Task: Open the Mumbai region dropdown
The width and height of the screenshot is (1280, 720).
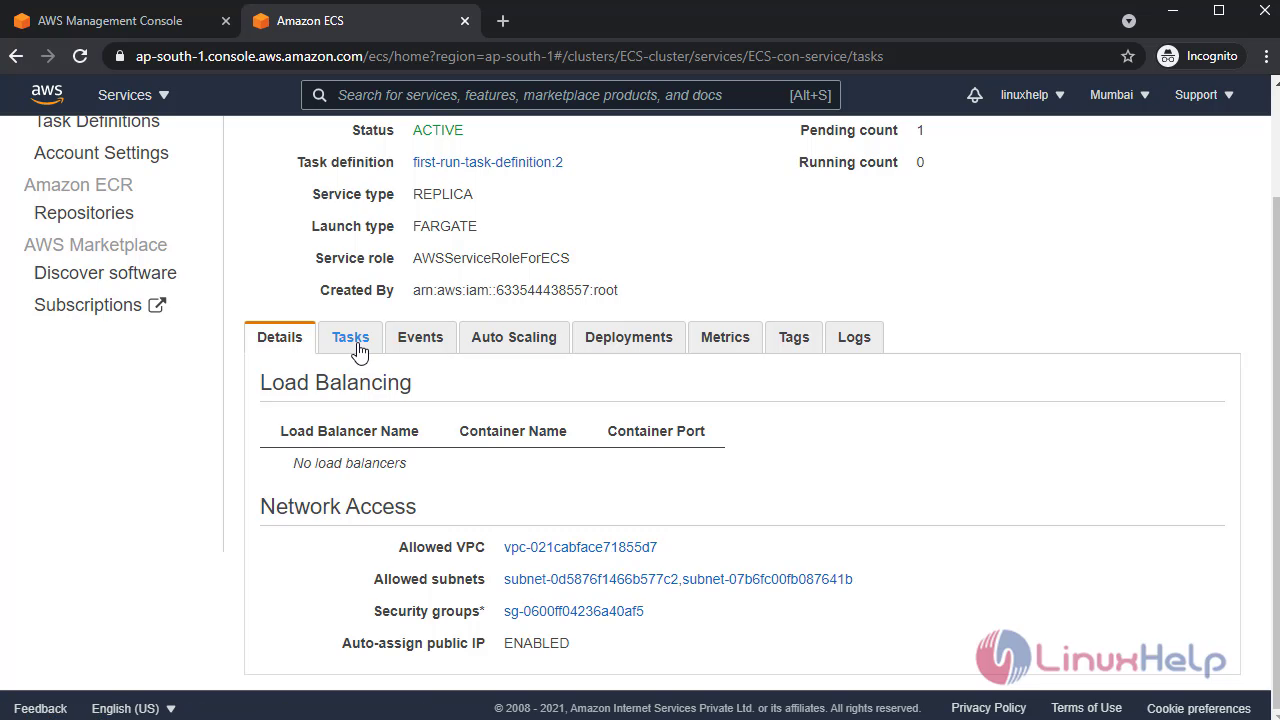Action: tap(1120, 95)
